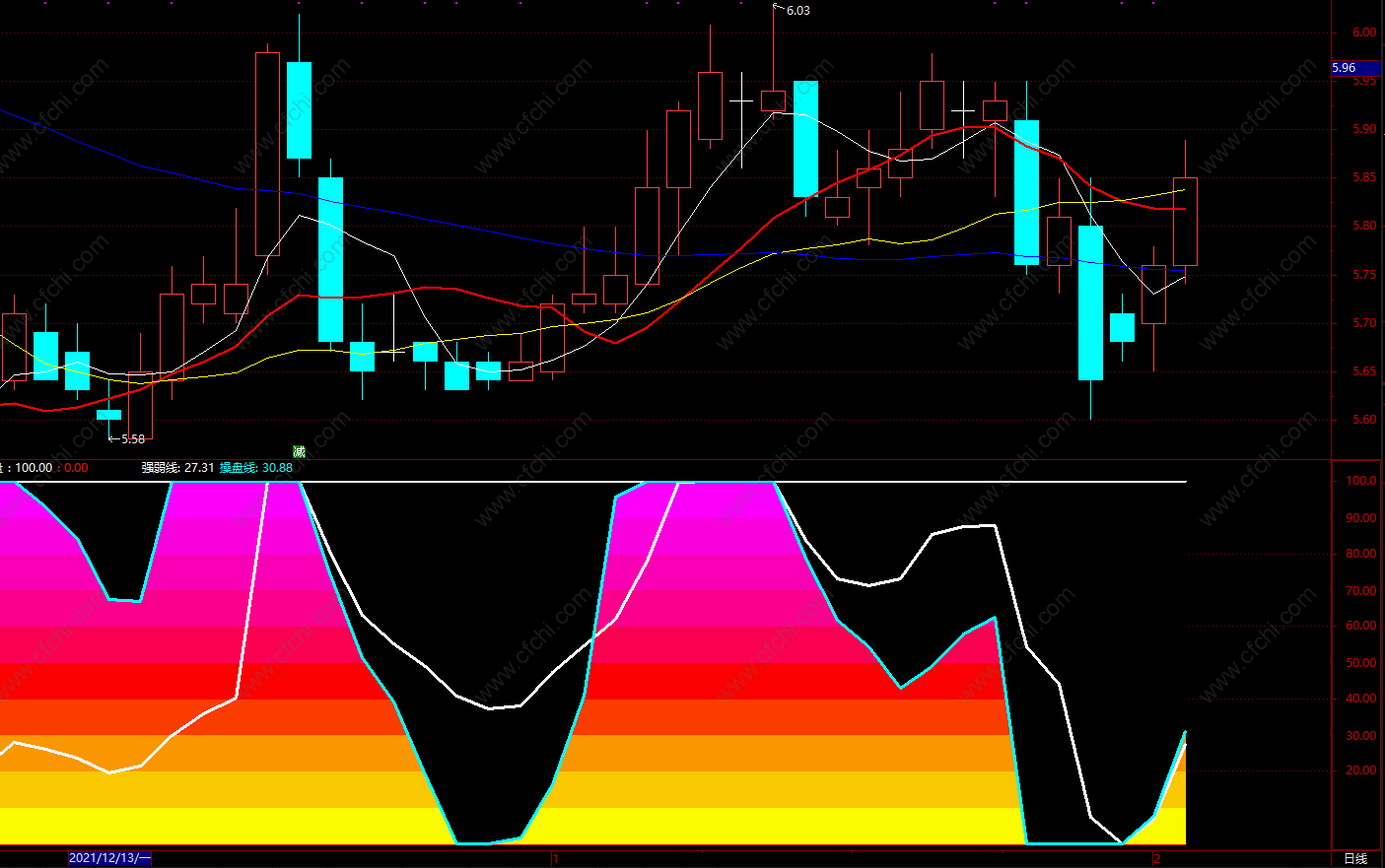The height and width of the screenshot is (868, 1385).
Task: Click the 5.75 price axis label
Action: tap(1364, 275)
